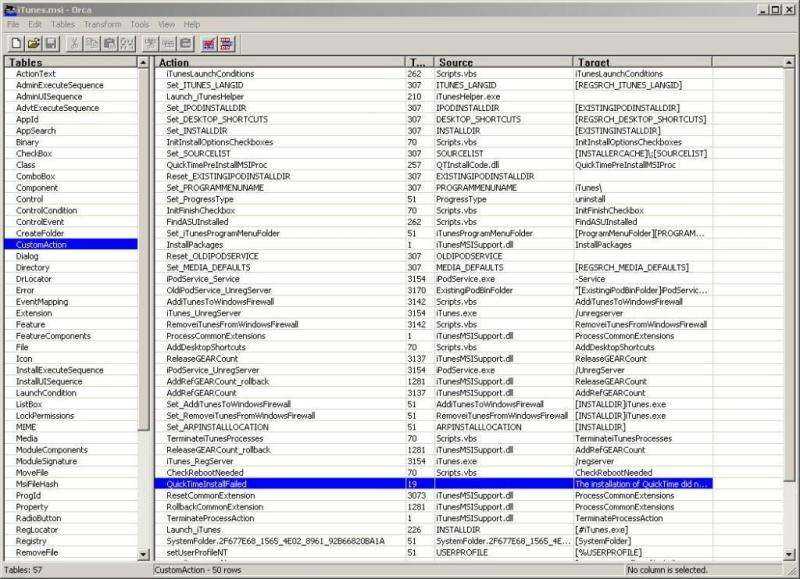Select the iTunesLaunchConditions action row
The height and width of the screenshot is (579, 800).
click(x=433, y=74)
